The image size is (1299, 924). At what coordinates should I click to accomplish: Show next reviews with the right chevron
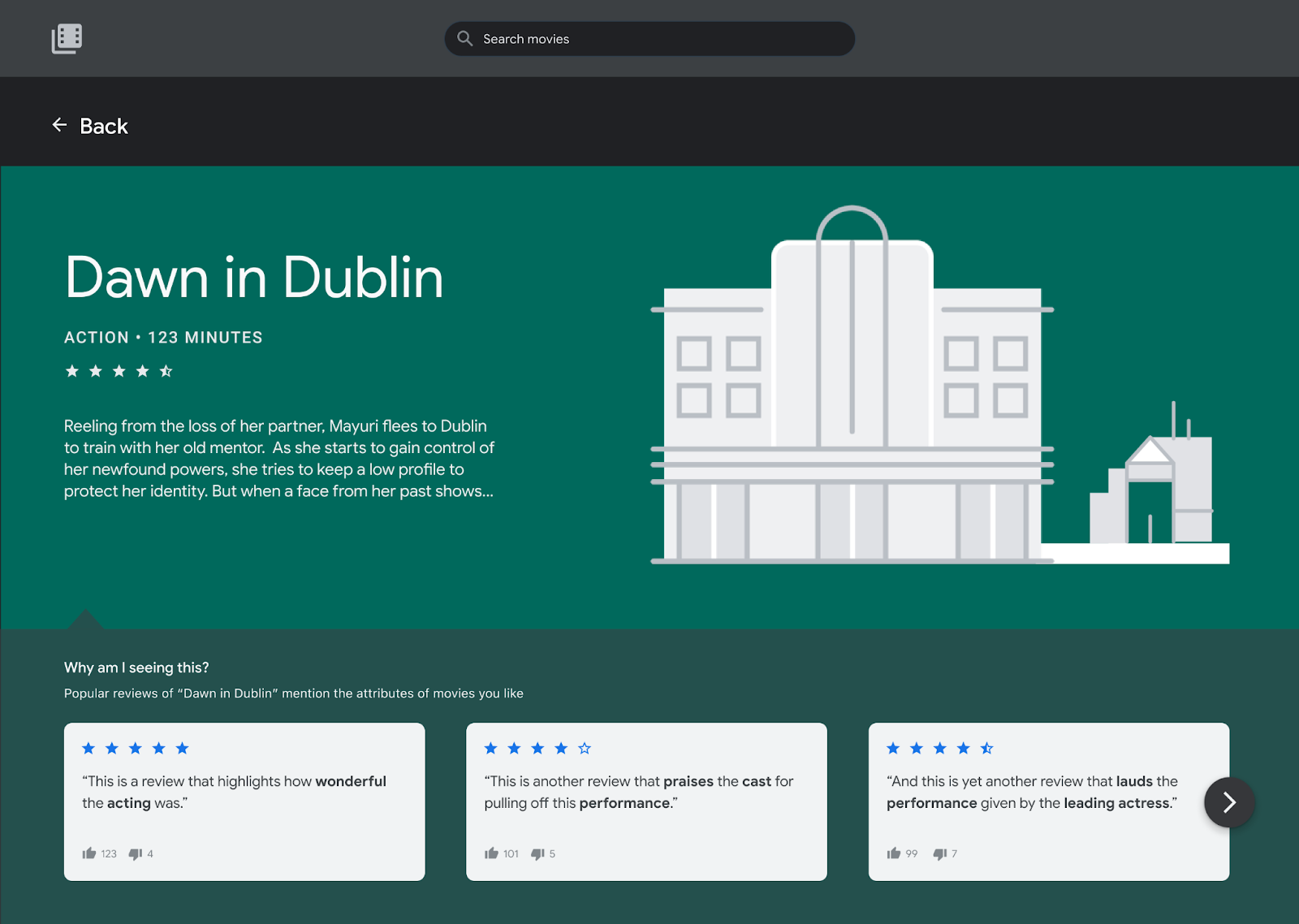(x=1229, y=802)
